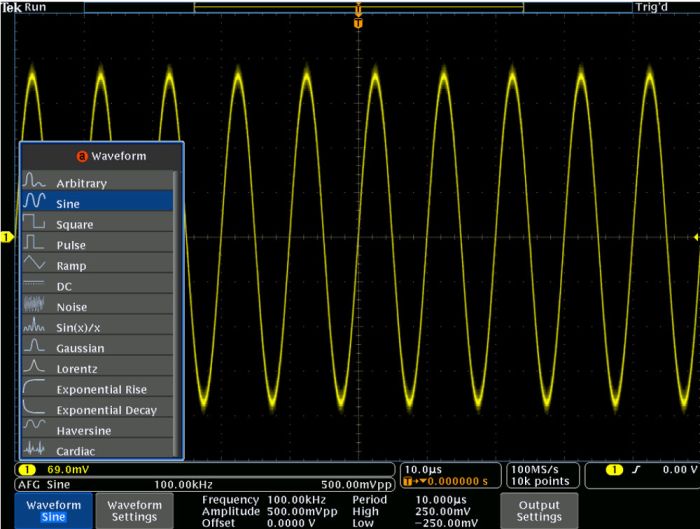
Task: Click the Cardiac waveform icon
Action: tap(34, 448)
